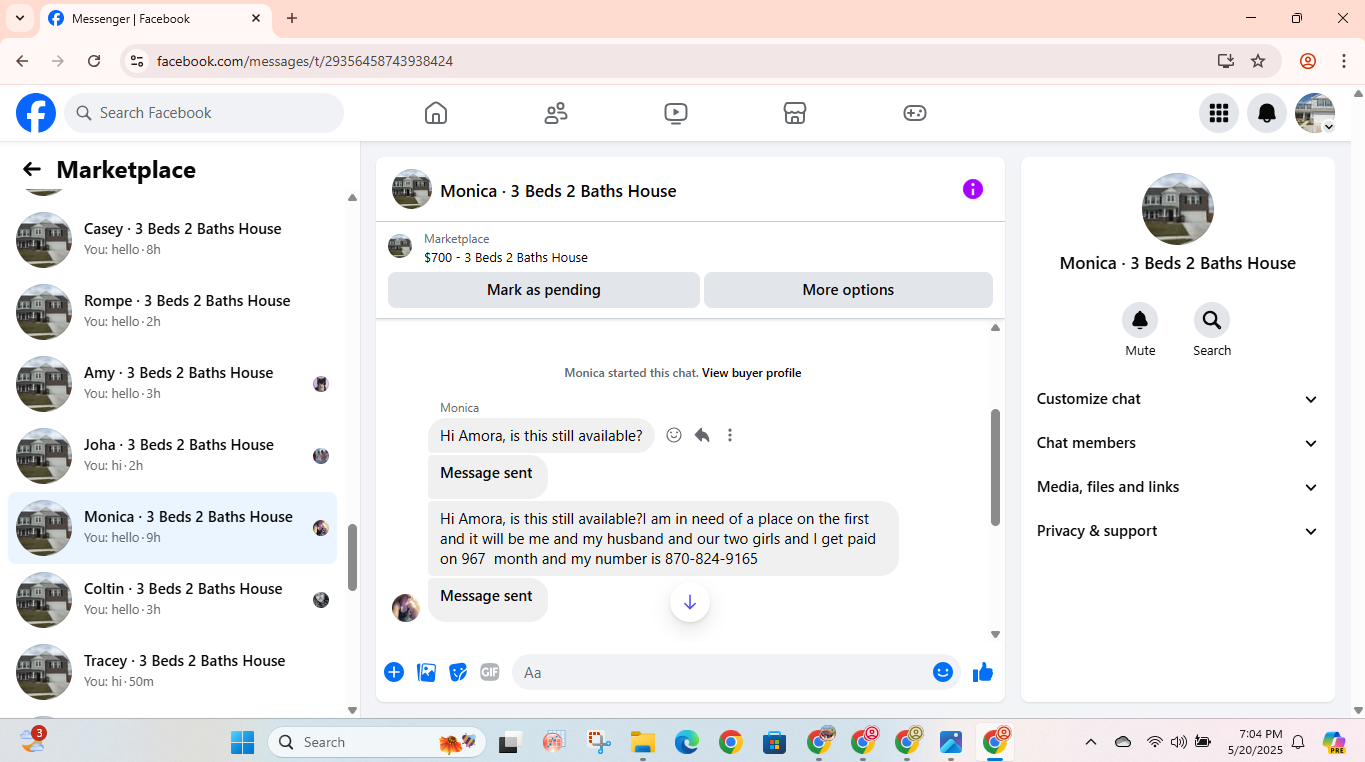This screenshot has height=762, width=1365.
Task: Open the Facebook menu grid icon
Action: pyautogui.click(x=1219, y=113)
